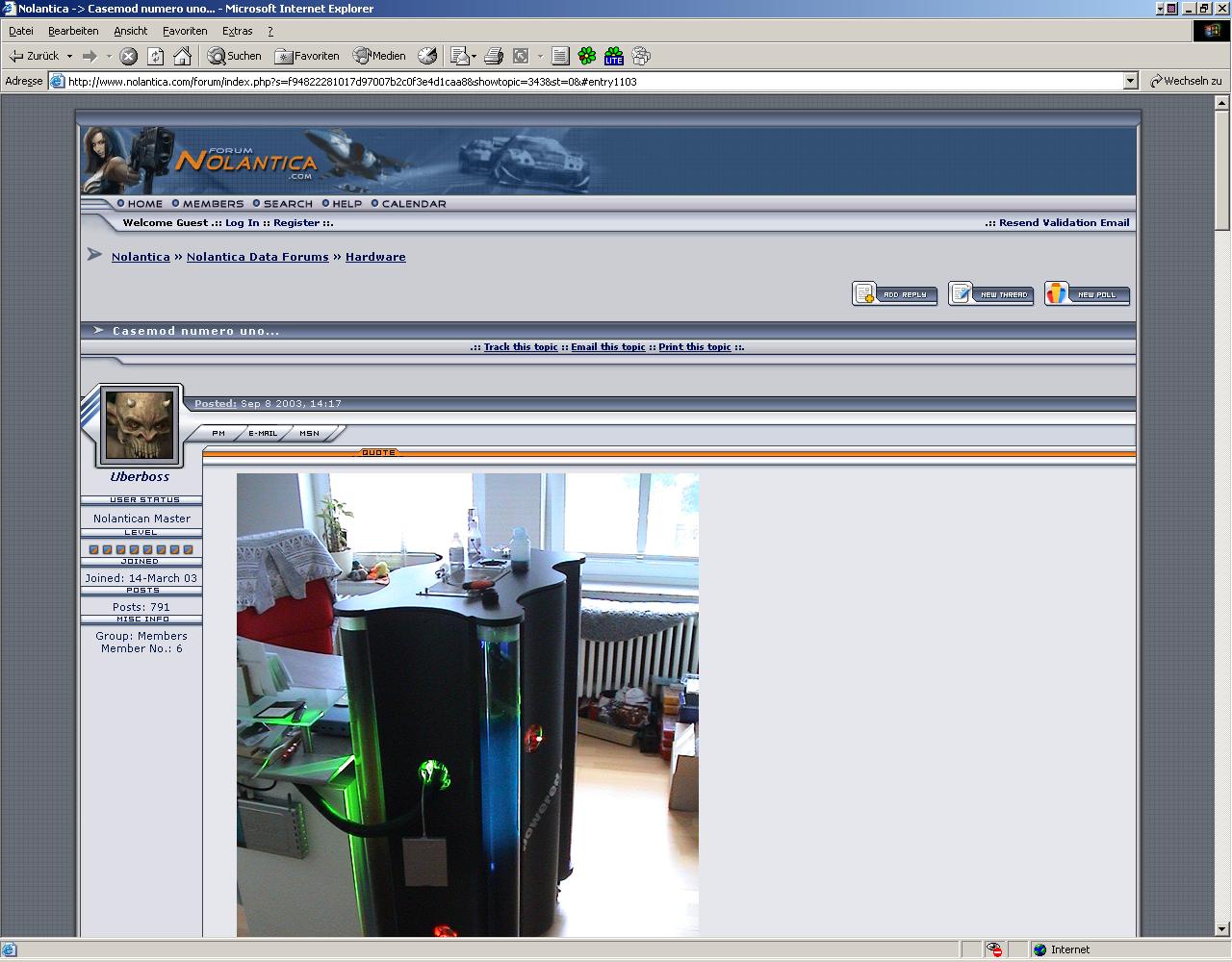Click the Log In link

242,222
